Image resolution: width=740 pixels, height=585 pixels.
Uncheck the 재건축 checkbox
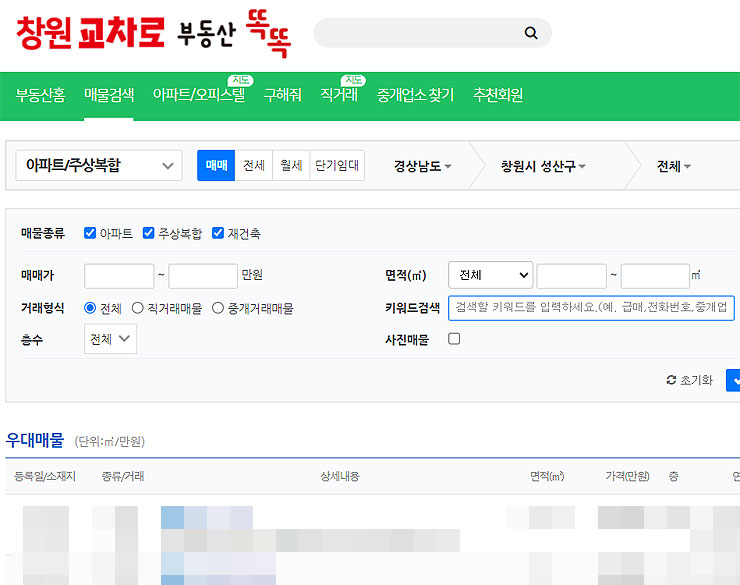tap(218, 233)
